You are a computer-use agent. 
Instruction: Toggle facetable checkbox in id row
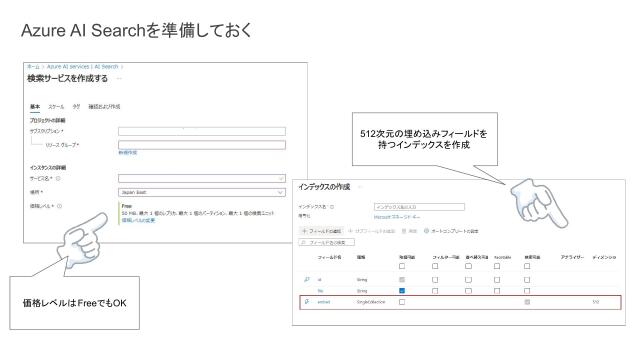pyautogui.click(x=497, y=280)
